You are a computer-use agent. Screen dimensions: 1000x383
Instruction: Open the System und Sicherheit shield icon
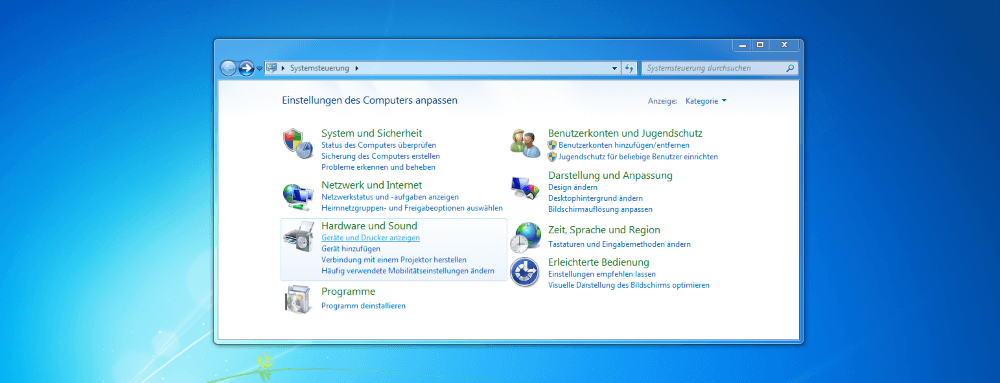coord(298,143)
